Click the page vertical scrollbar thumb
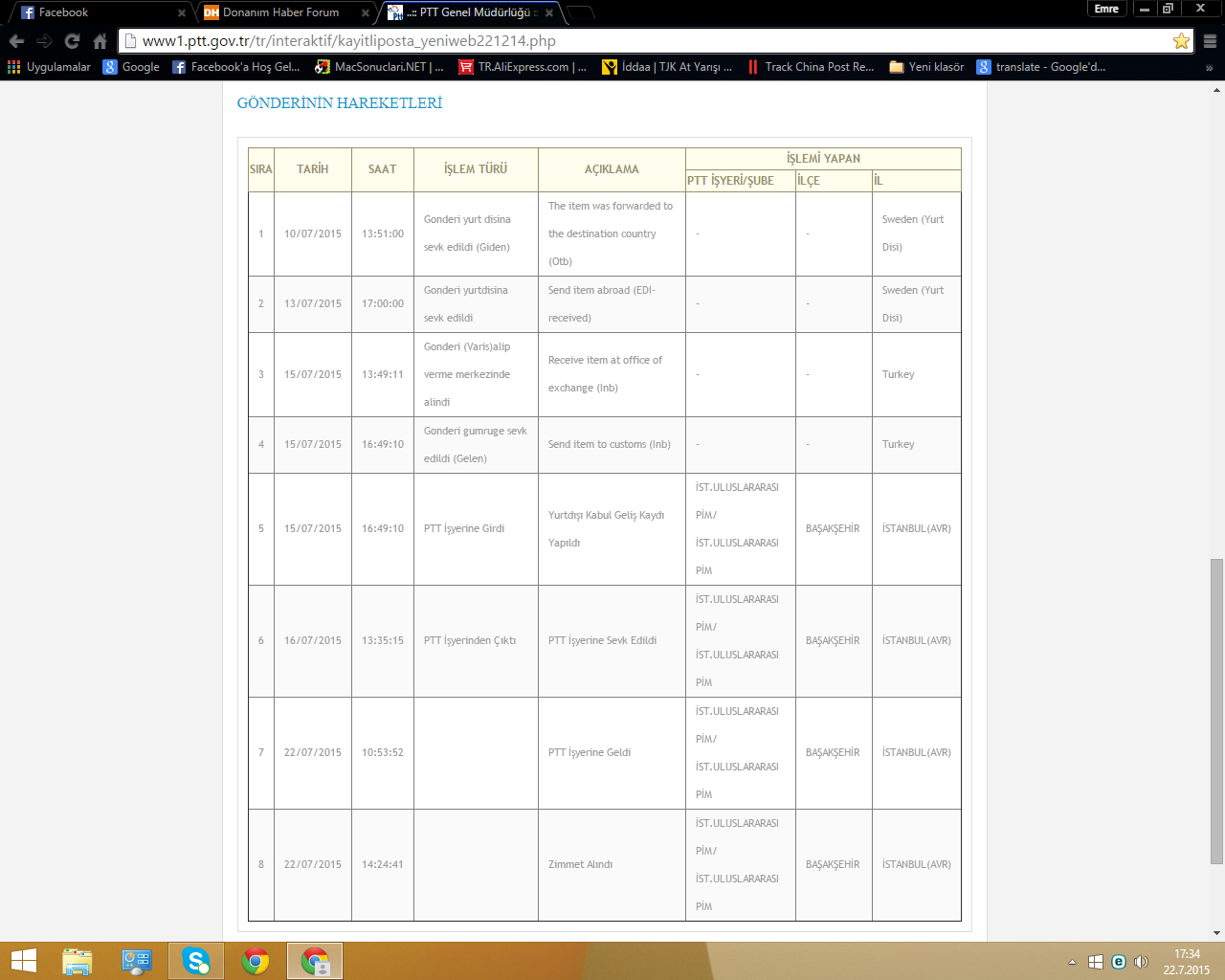The image size is (1225, 980). tap(1216, 711)
